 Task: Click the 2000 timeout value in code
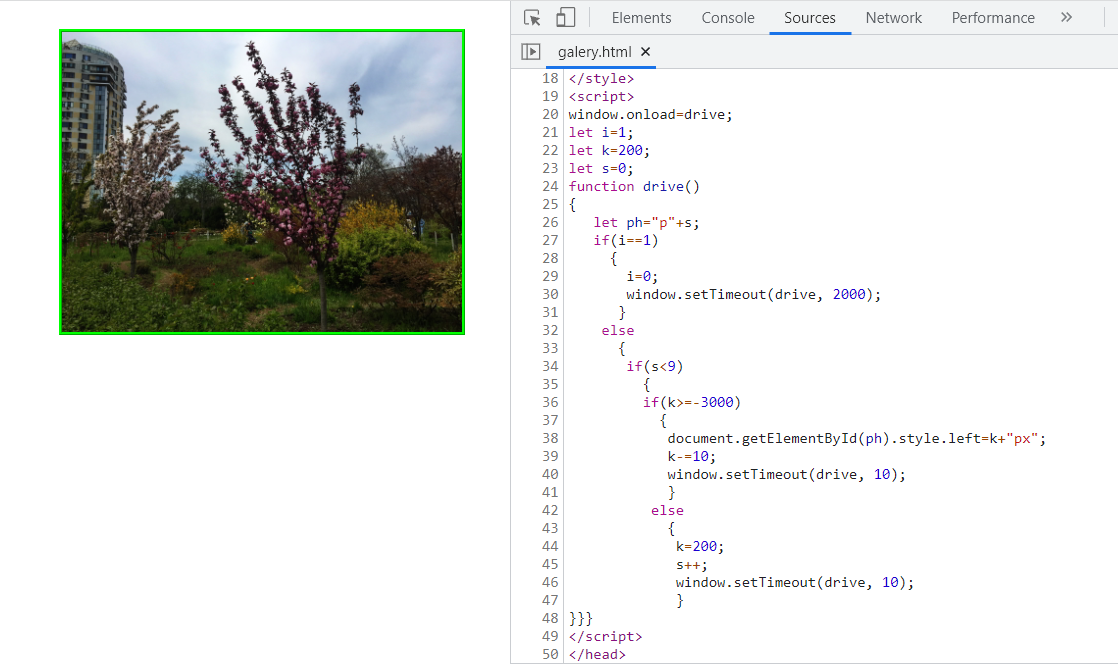851,295
